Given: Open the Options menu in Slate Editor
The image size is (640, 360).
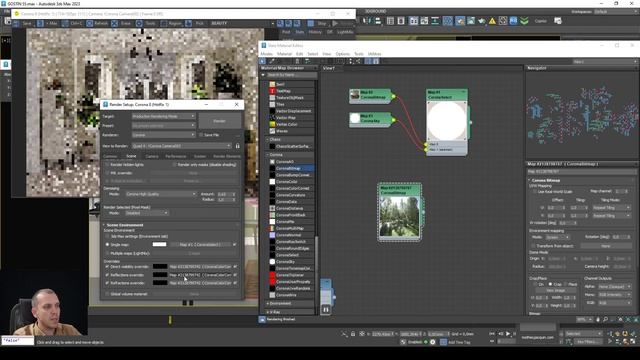Looking at the screenshot, I should pos(342,54).
